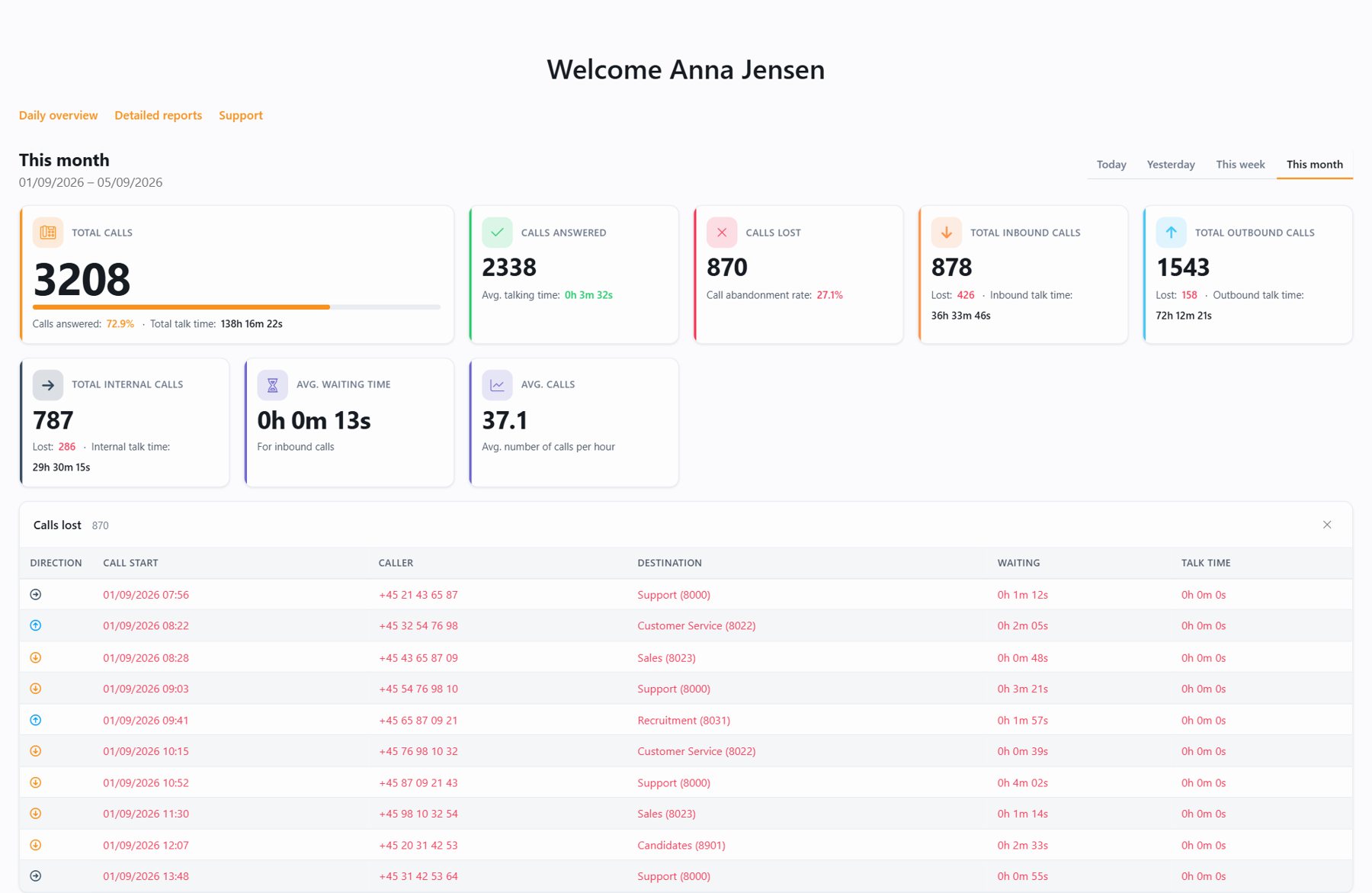Screen dimensions: 1372x893
Task: Click direction icon for 01/09/2026 10:52 call
Action: 36,782
